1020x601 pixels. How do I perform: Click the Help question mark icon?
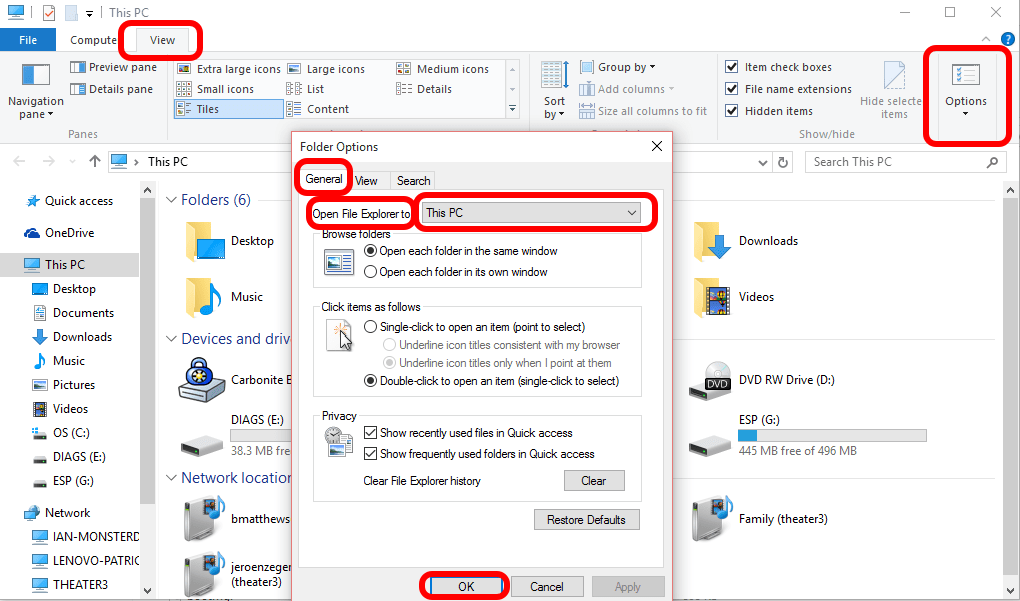click(1007, 39)
